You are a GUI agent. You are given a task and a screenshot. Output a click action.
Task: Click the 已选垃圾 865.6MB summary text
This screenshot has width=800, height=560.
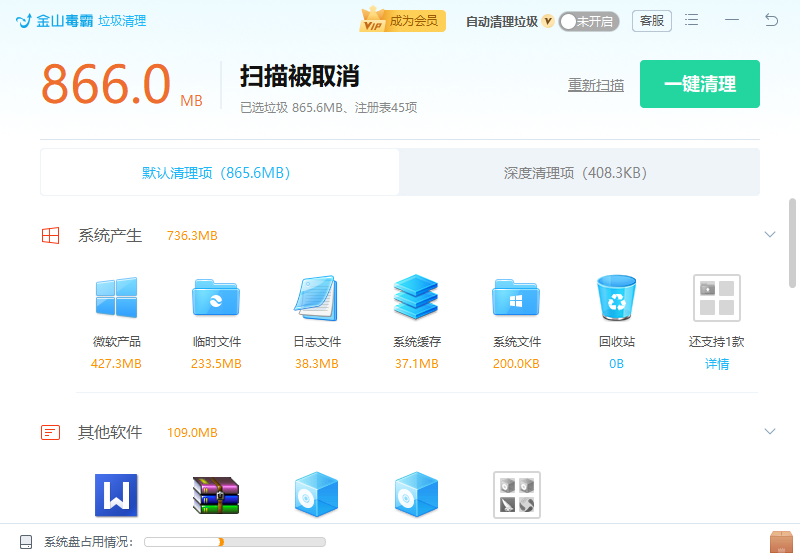click(329, 108)
